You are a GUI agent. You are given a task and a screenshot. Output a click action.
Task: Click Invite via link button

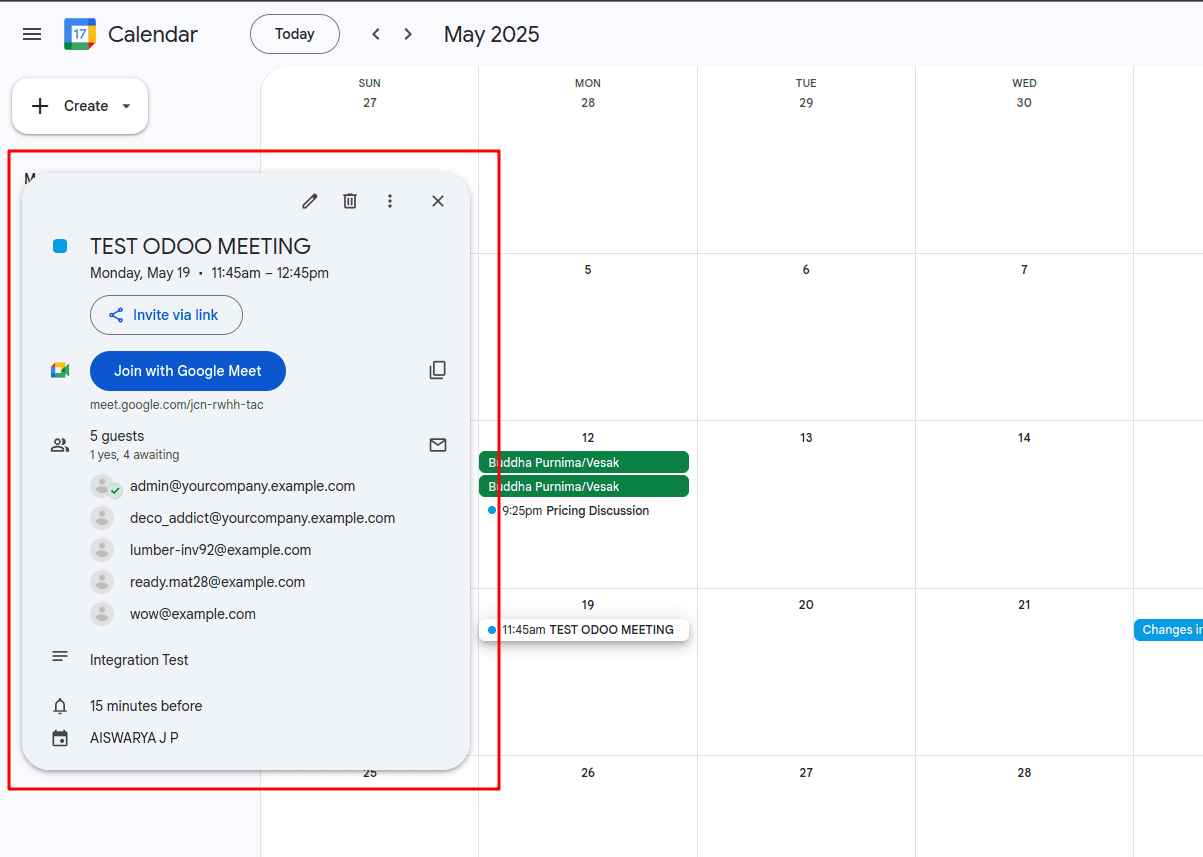pos(166,315)
